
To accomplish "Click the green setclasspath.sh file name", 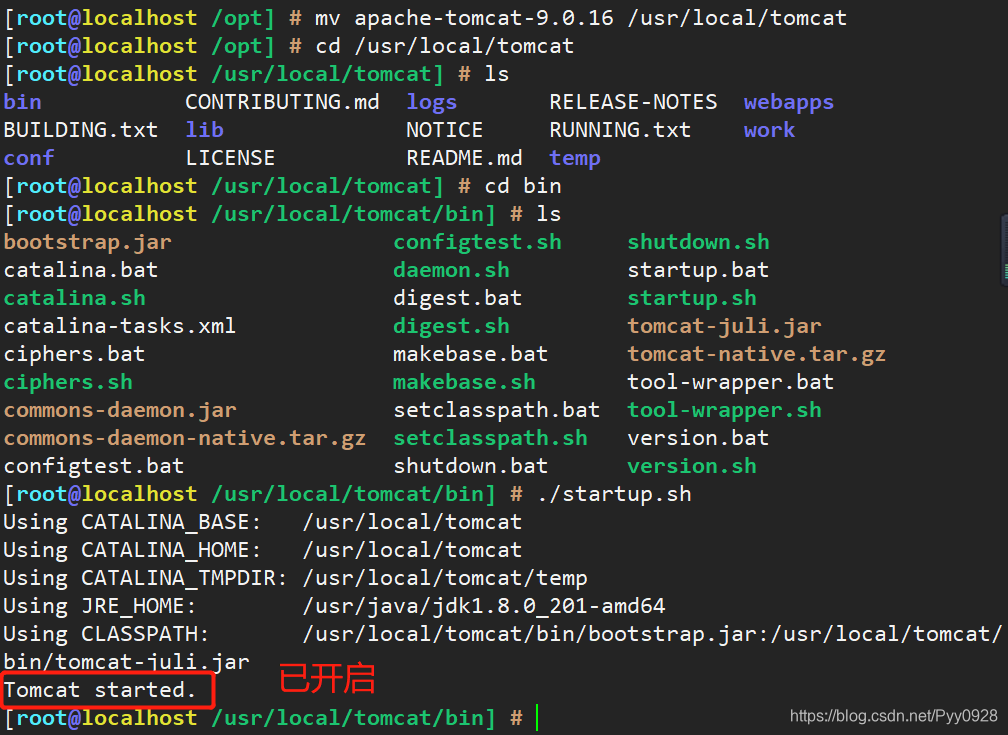I will pos(490,439).
